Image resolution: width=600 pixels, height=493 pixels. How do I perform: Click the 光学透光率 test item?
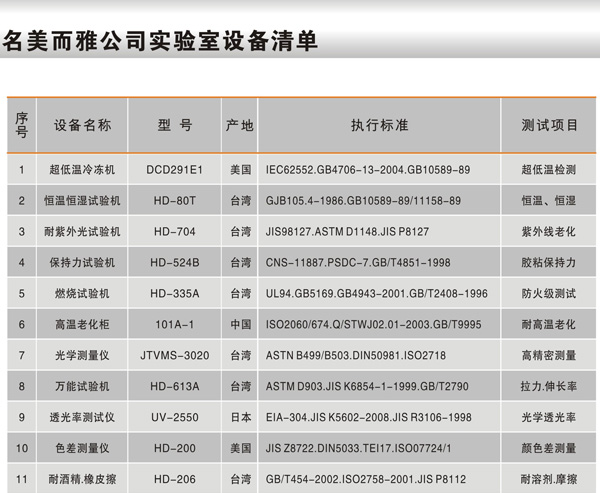tap(549, 418)
